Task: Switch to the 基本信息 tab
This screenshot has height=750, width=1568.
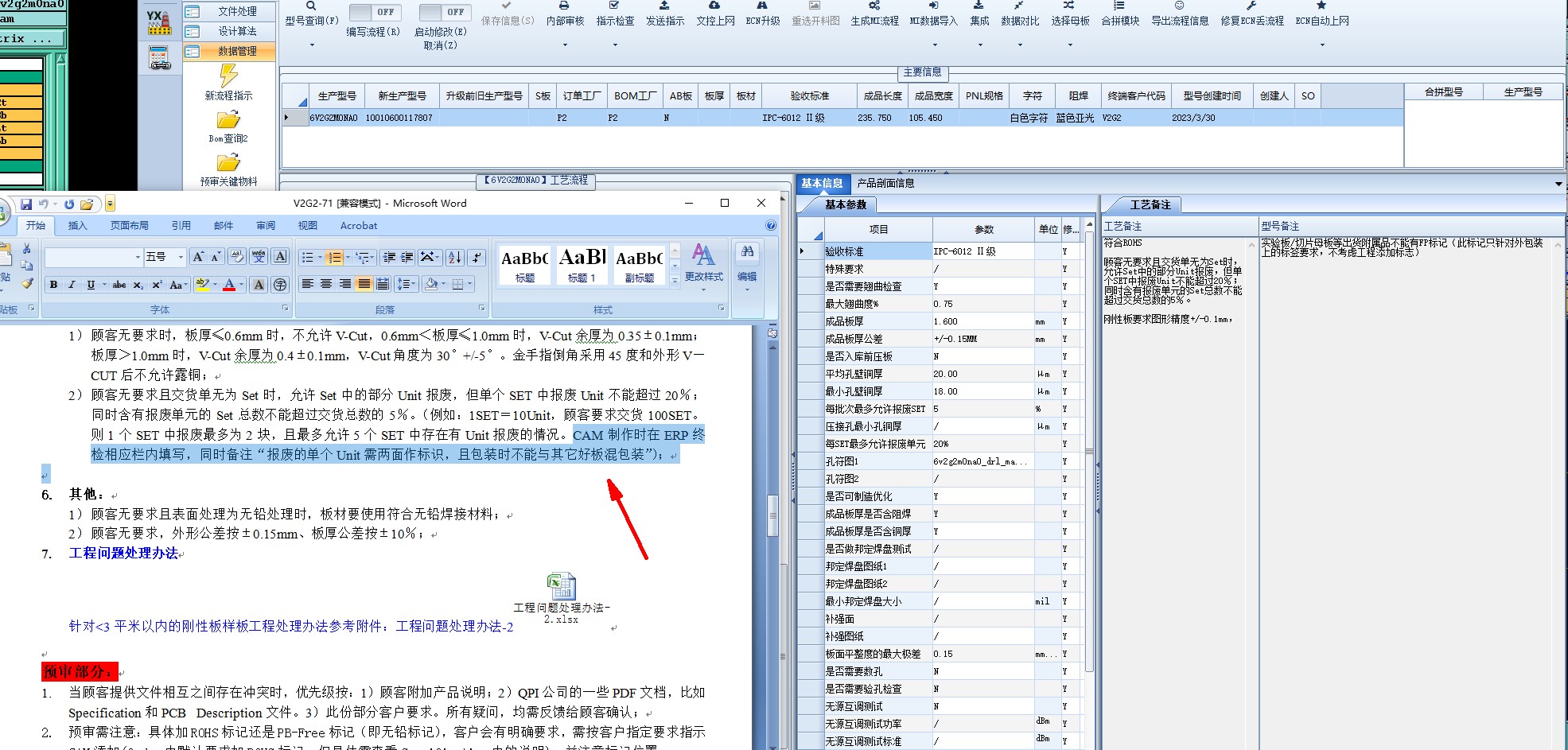Action: point(822,183)
